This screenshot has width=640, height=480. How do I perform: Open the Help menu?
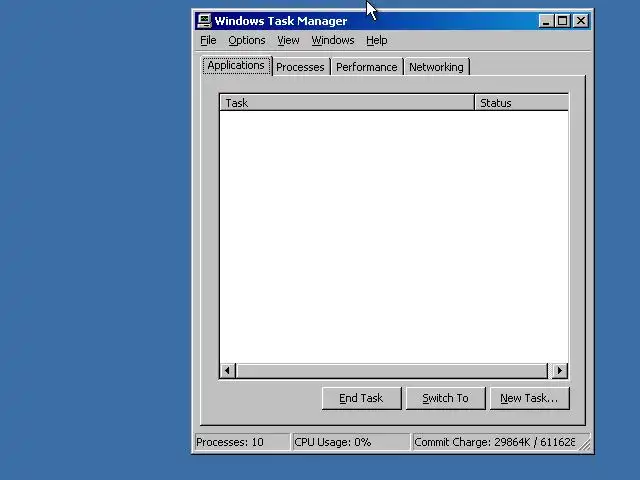(376, 40)
